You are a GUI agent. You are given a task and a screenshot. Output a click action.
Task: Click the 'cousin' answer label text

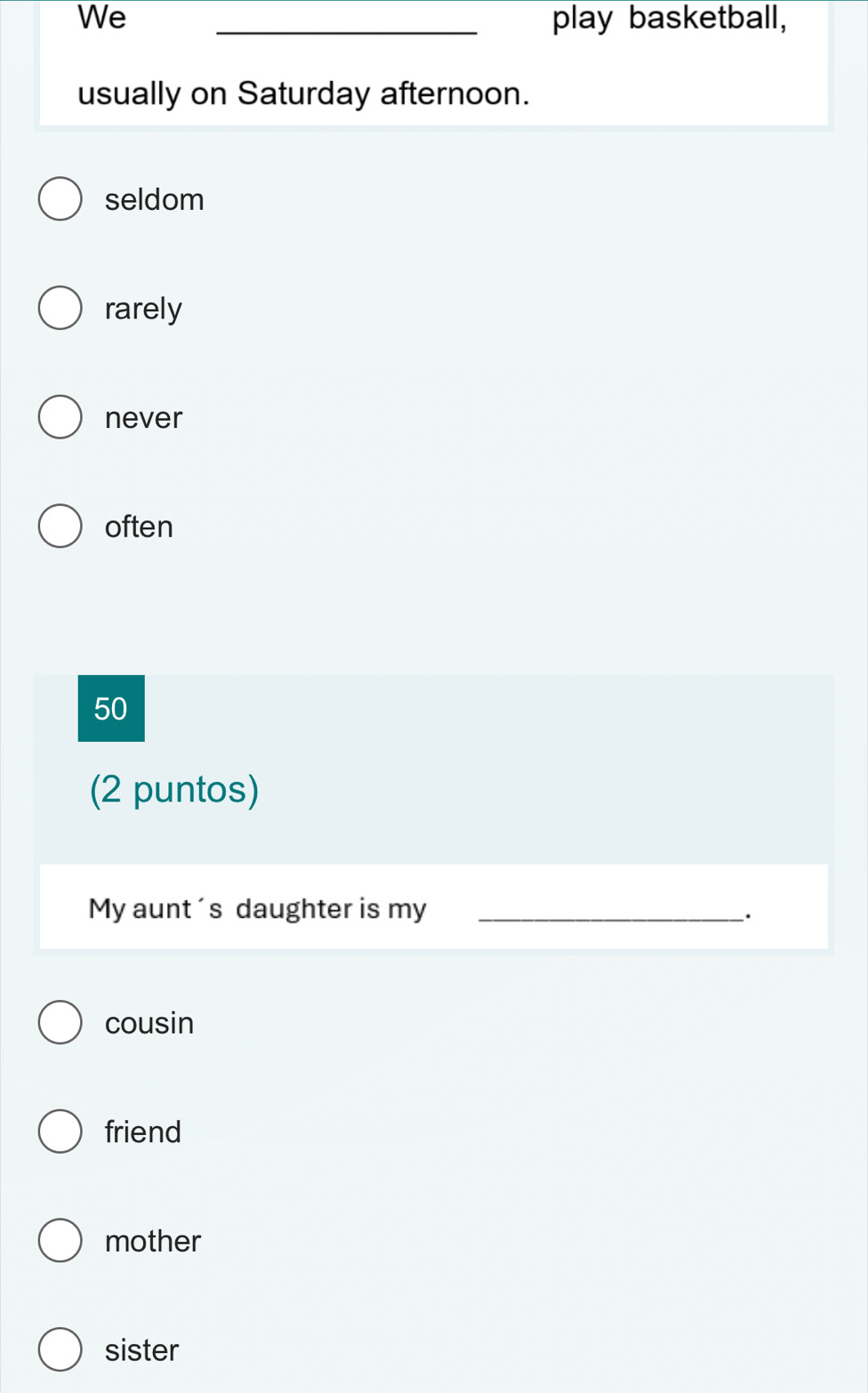[149, 1023]
